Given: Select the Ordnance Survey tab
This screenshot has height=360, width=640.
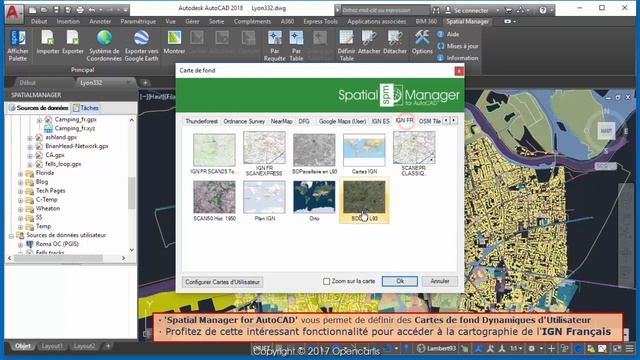Looking at the screenshot, I should [x=244, y=121].
